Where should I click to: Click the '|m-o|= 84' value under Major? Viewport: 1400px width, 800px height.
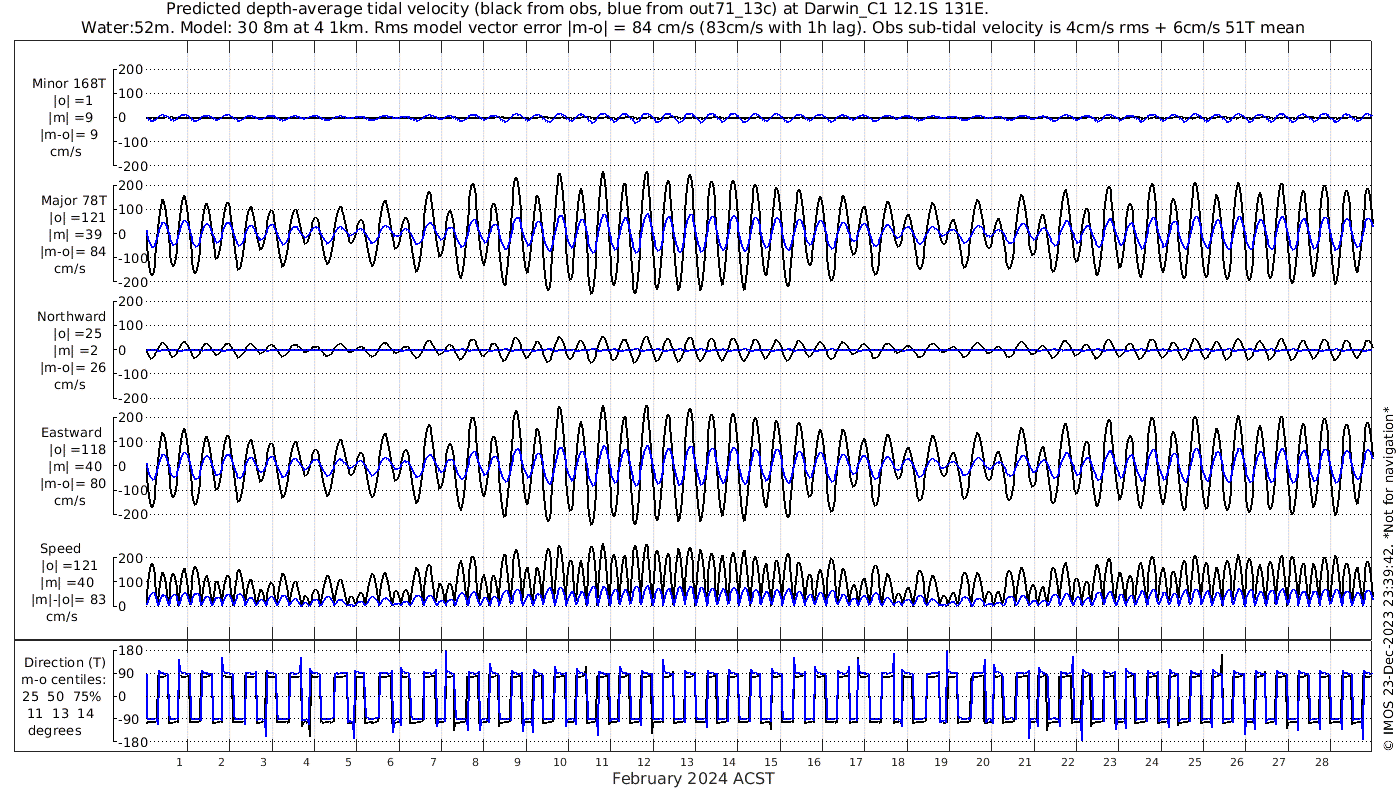73,251
